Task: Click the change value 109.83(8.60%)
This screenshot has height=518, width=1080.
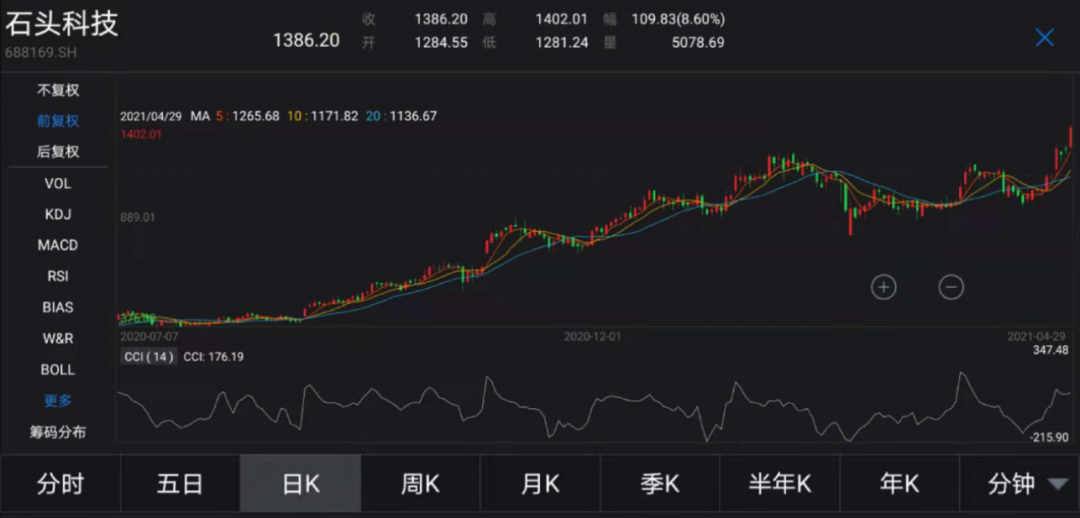Action: [678, 19]
